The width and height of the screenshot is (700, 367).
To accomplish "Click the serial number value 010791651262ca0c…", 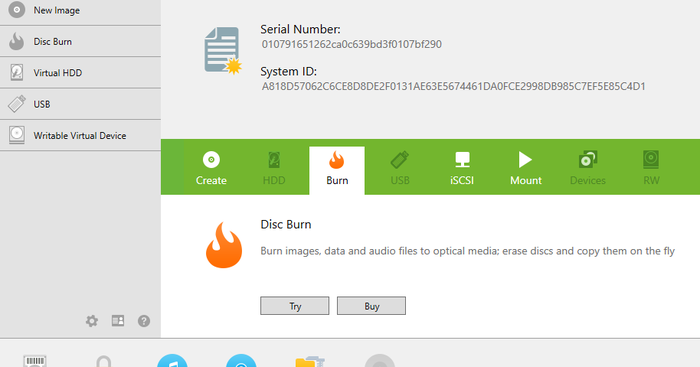I will pyautogui.click(x=352, y=44).
